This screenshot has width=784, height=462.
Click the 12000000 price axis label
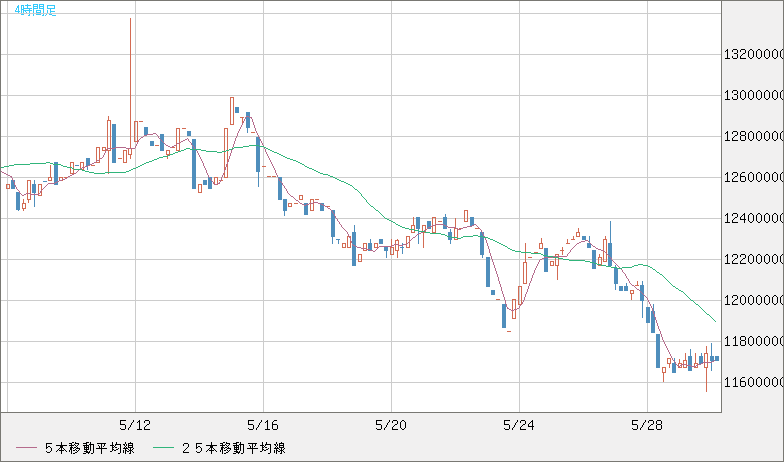[754, 300]
